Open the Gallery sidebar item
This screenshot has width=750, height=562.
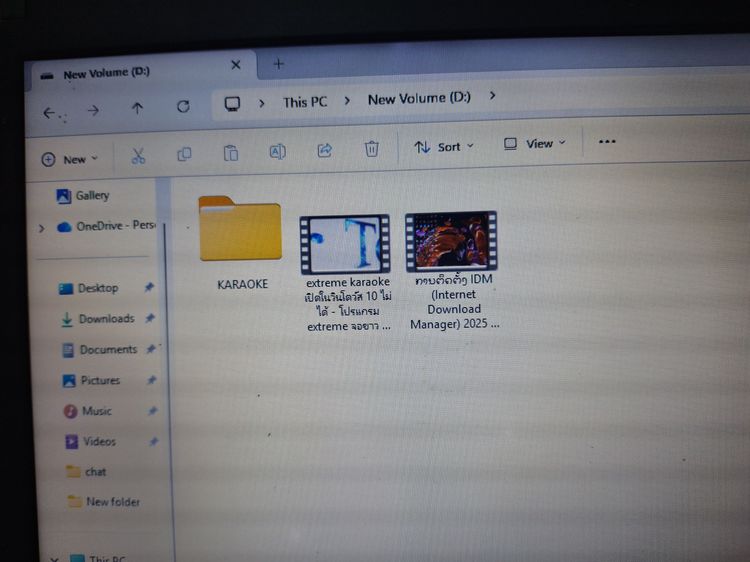92,196
